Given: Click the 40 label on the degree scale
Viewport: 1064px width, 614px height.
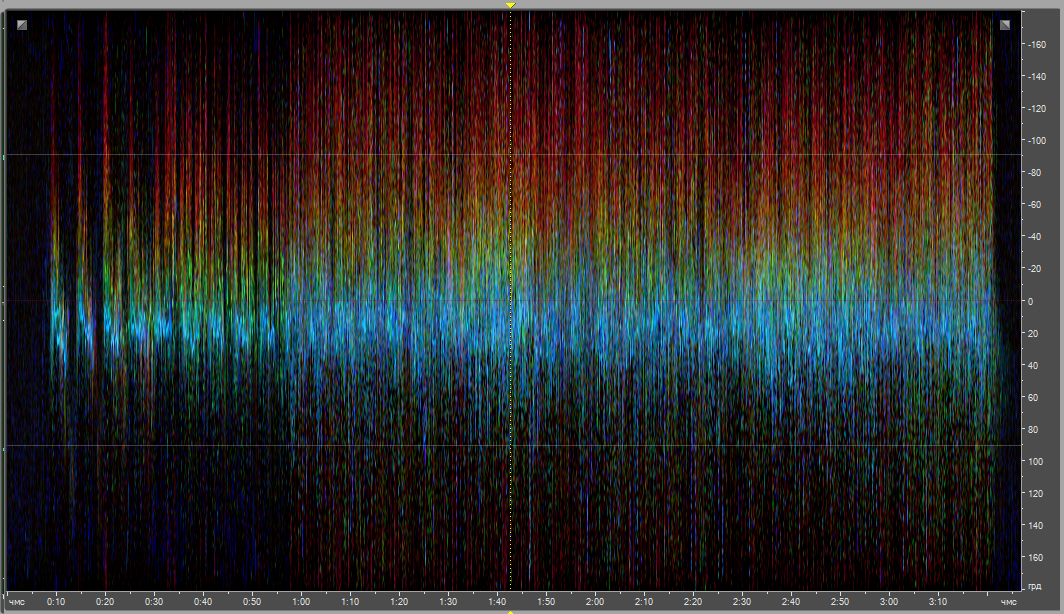Looking at the screenshot, I should pyautogui.click(x=1032, y=365).
